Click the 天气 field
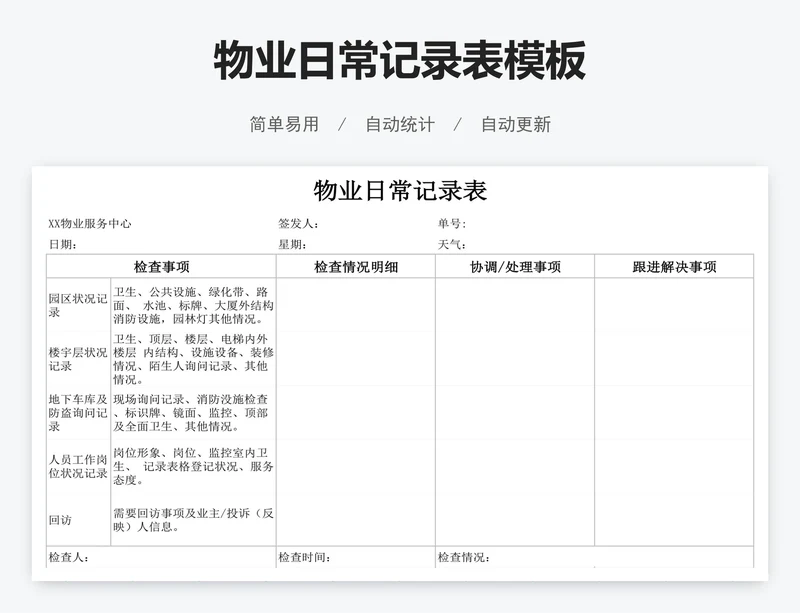The width and height of the screenshot is (800, 613). [x=452, y=244]
